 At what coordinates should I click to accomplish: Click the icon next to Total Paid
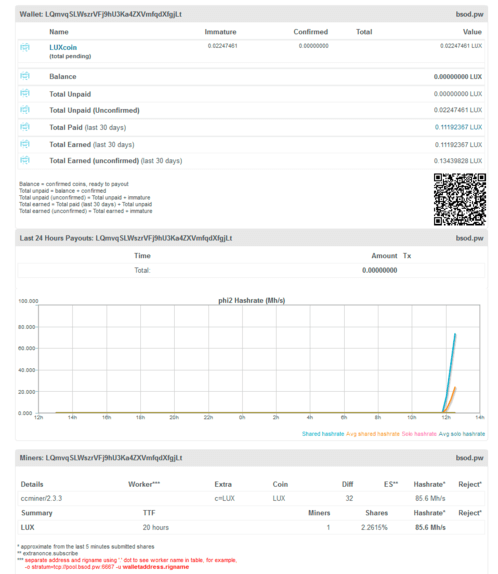click(25, 127)
